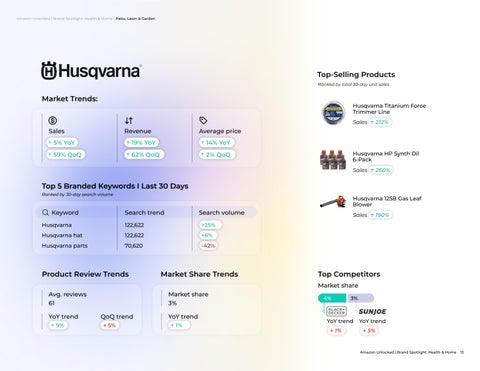Select the 4% teal market share bar
Image resolution: width=480 pixels, height=371 pixels.
[x=332, y=298]
